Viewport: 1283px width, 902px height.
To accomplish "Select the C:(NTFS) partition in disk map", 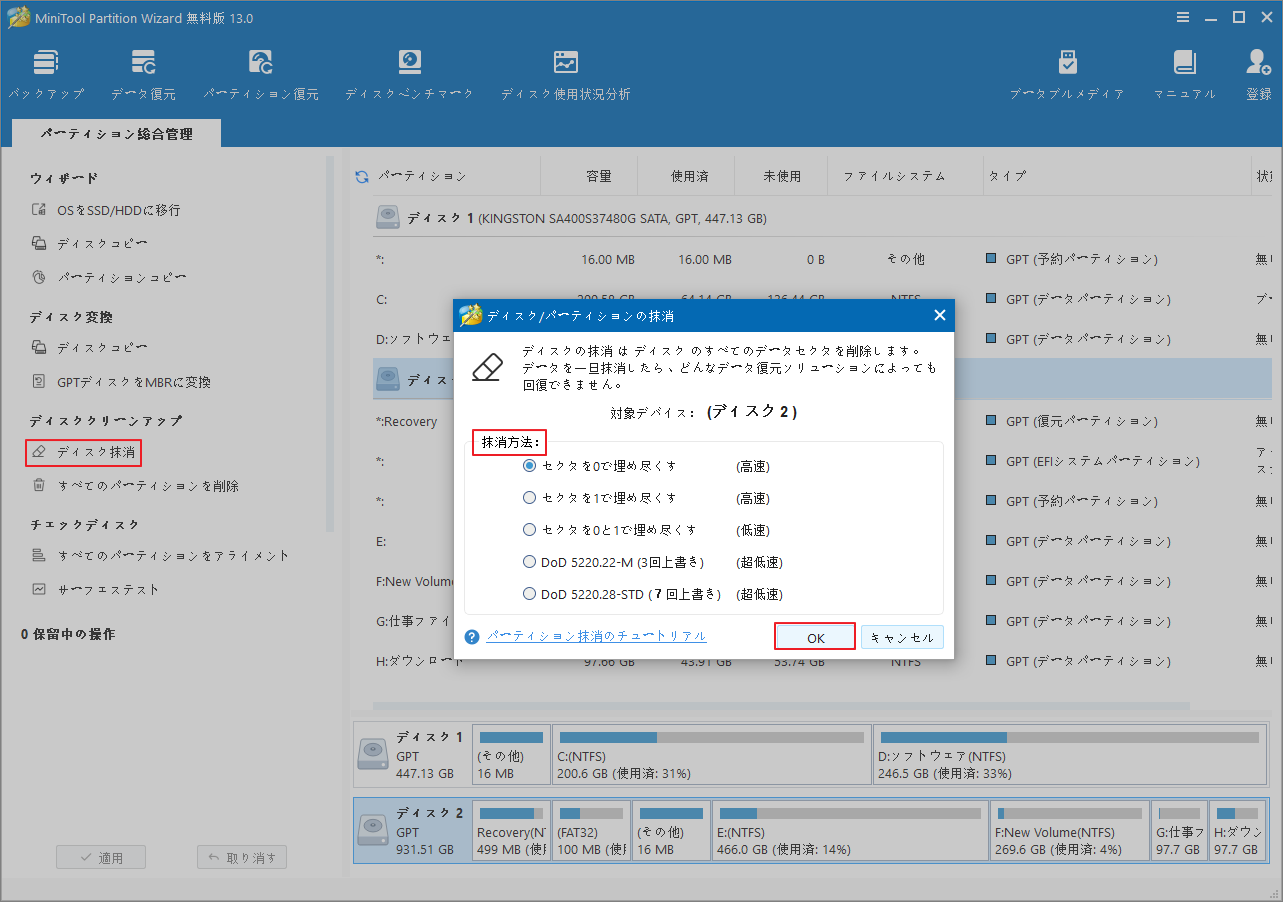I will tap(711, 756).
